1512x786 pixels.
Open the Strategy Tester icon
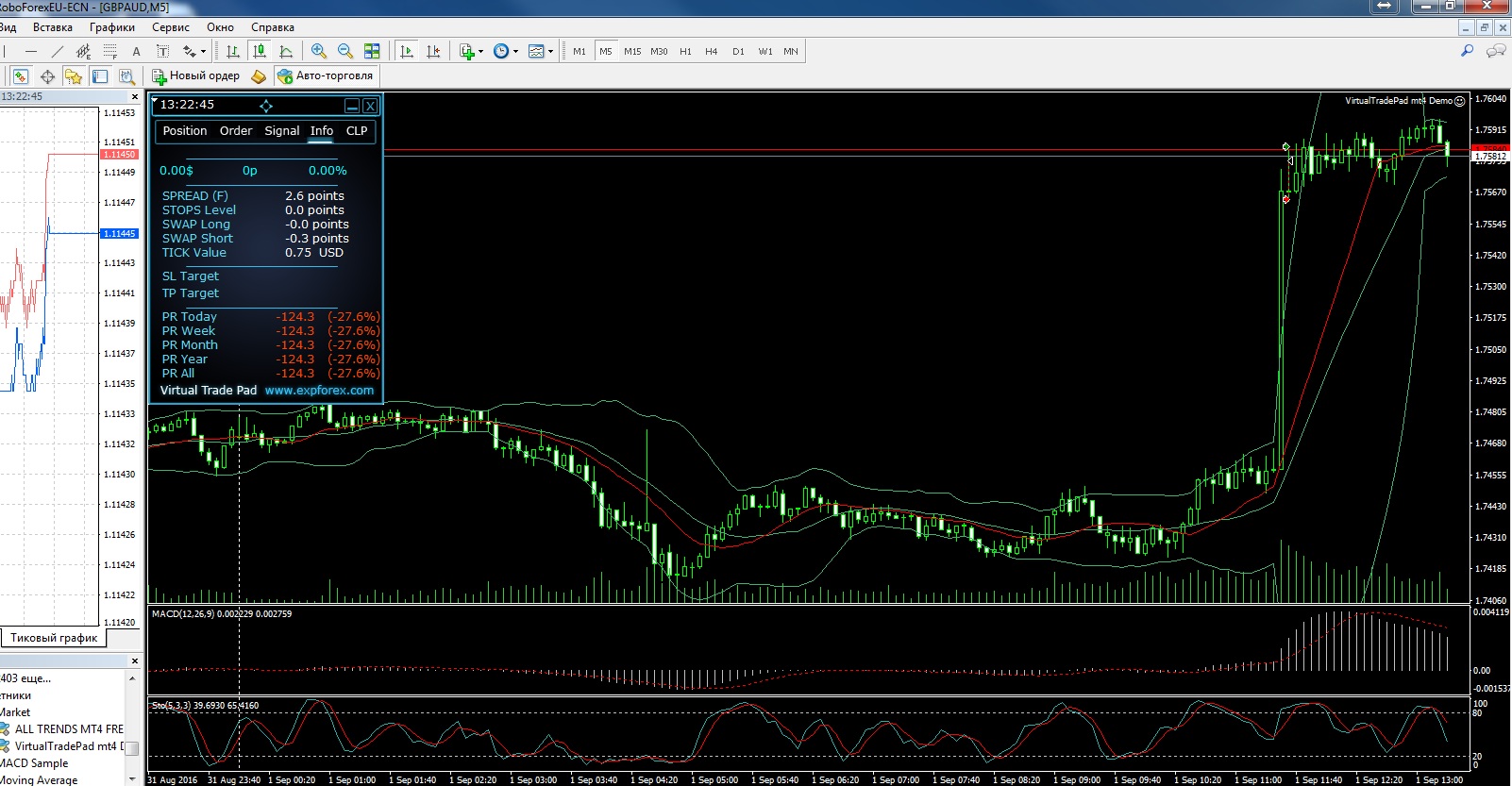(x=126, y=76)
